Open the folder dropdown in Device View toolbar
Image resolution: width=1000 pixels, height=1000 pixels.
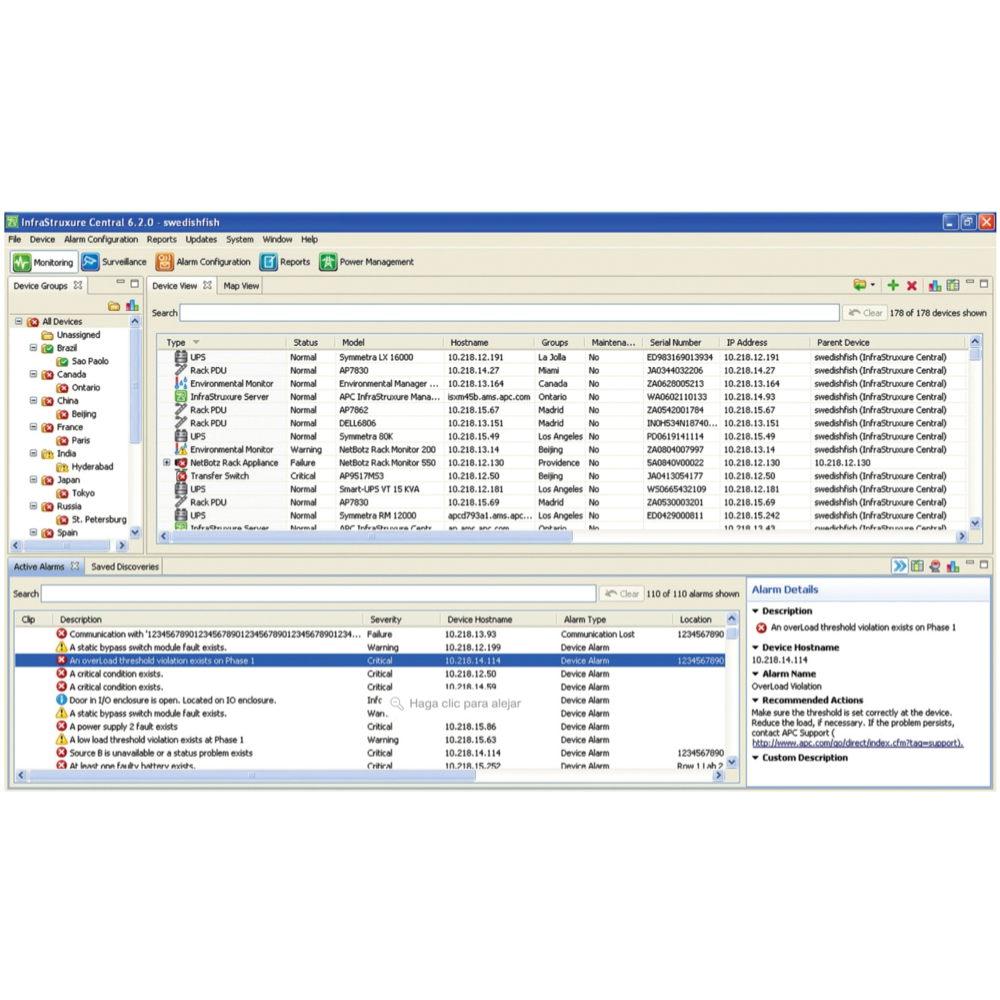873,286
